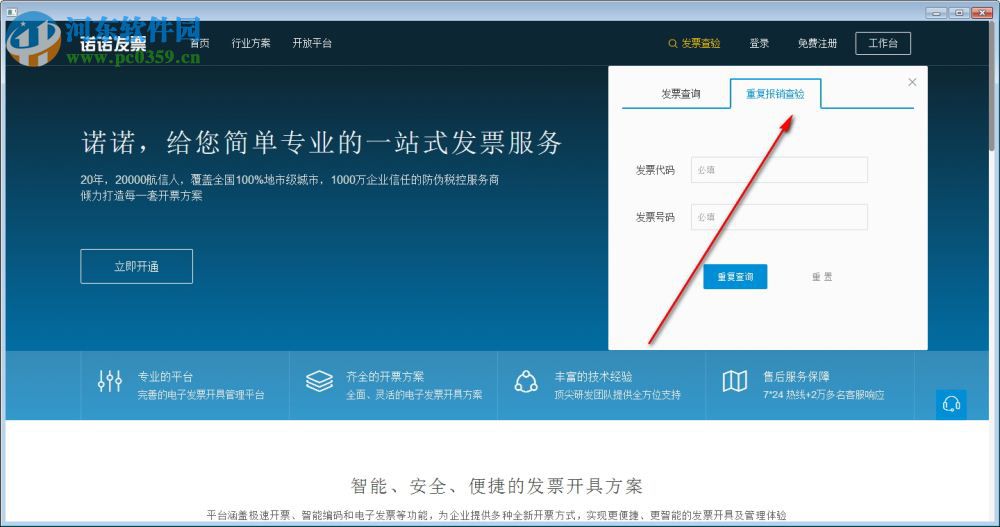Click the 立即开通 button
1000x527 pixels.
tap(136, 266)
